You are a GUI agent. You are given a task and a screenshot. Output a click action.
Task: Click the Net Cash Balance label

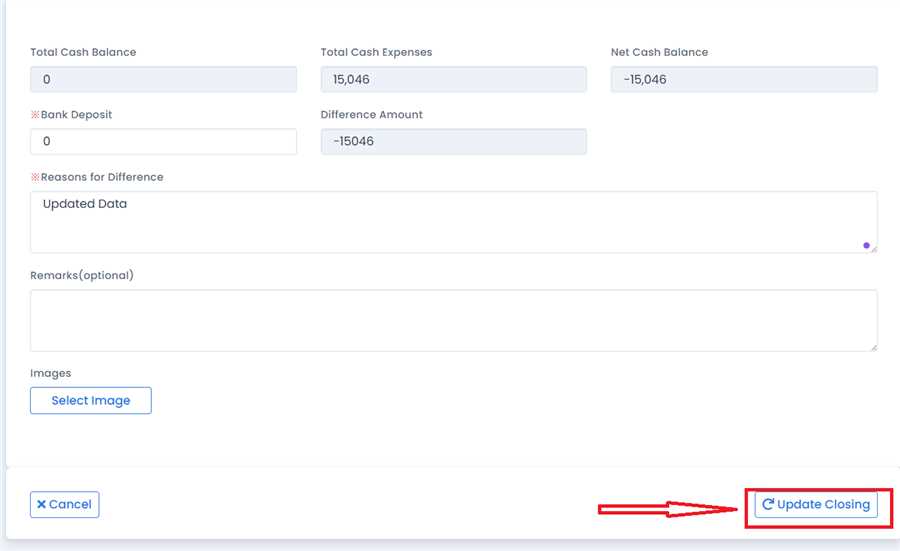tap(659, 52)
